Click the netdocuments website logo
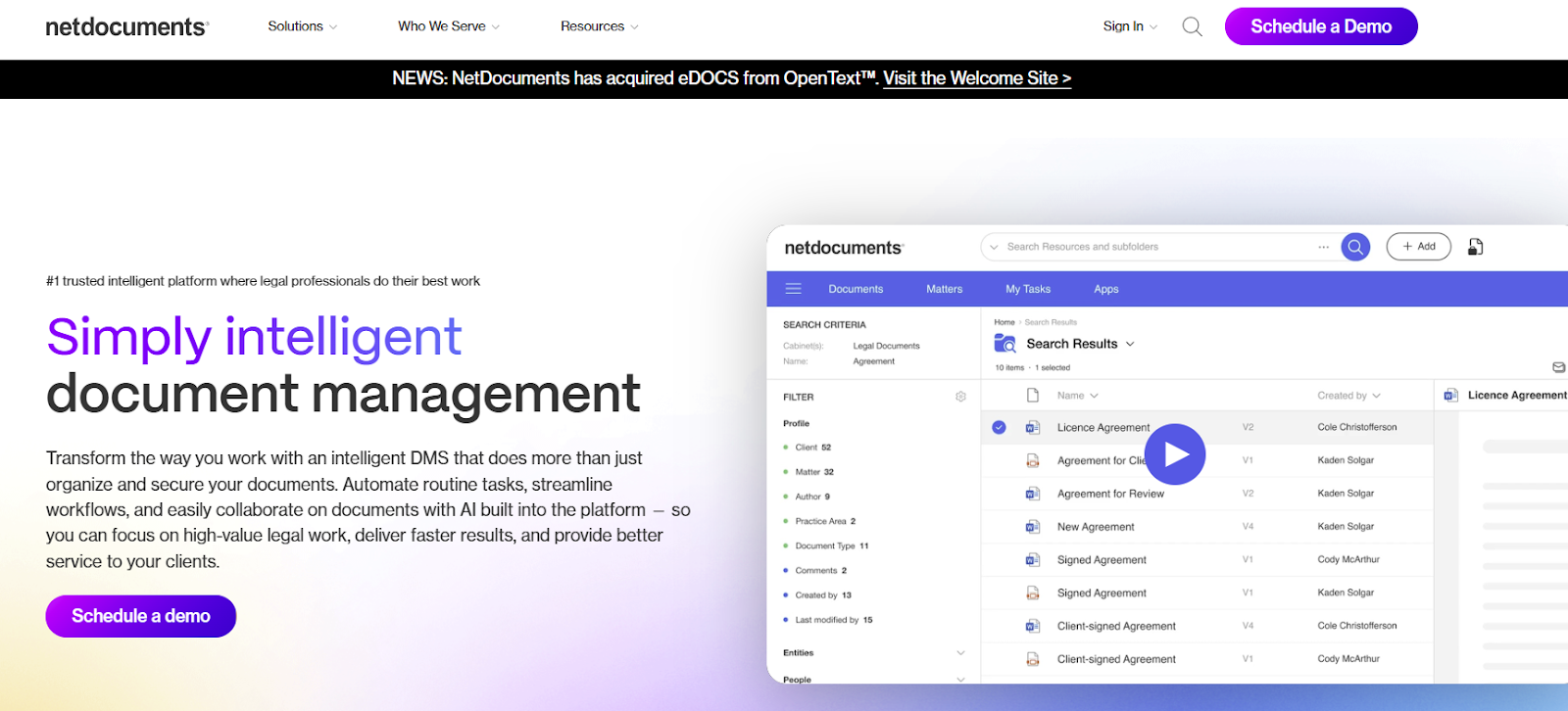 pos(126,26)
